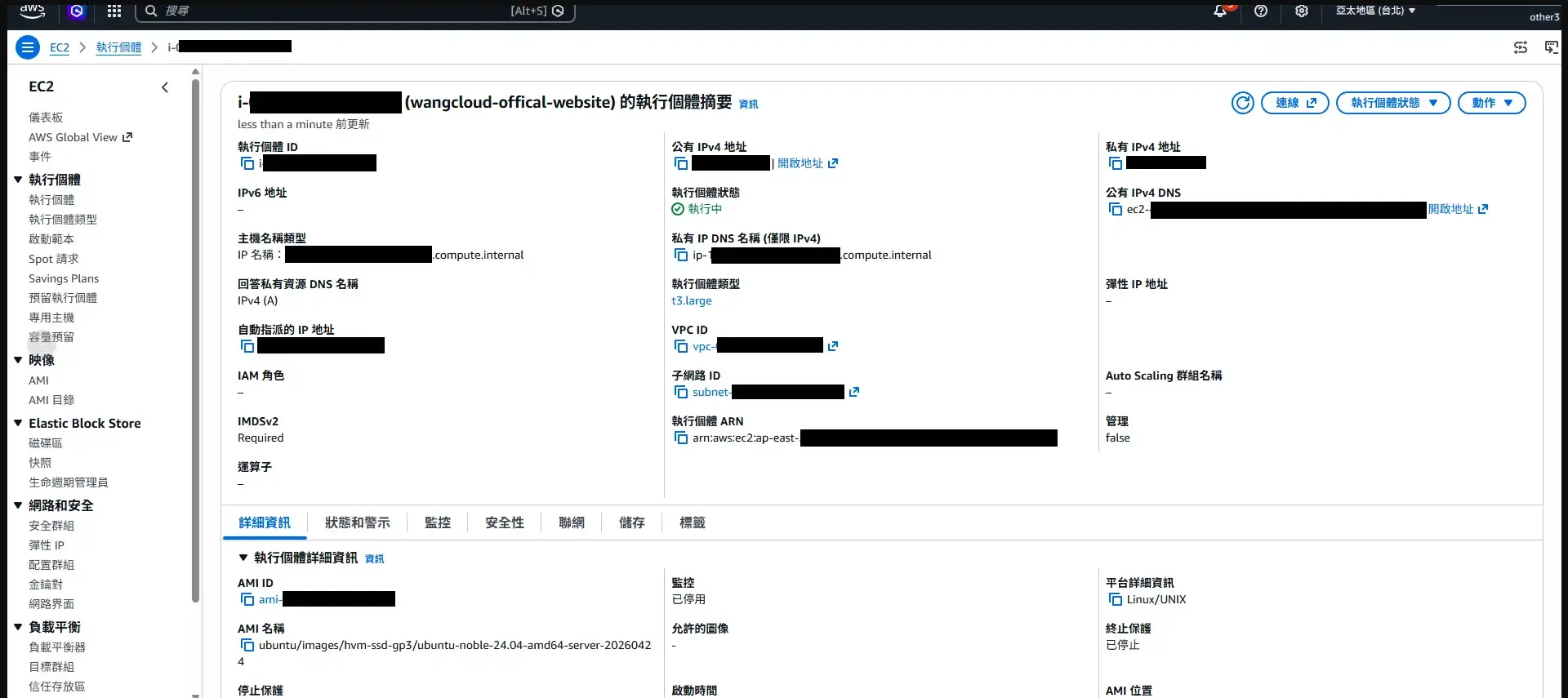Click the search field in the top bar
Image resolution: width=1568 pixels, height=698 pixels.
click(x=355, y=11)
